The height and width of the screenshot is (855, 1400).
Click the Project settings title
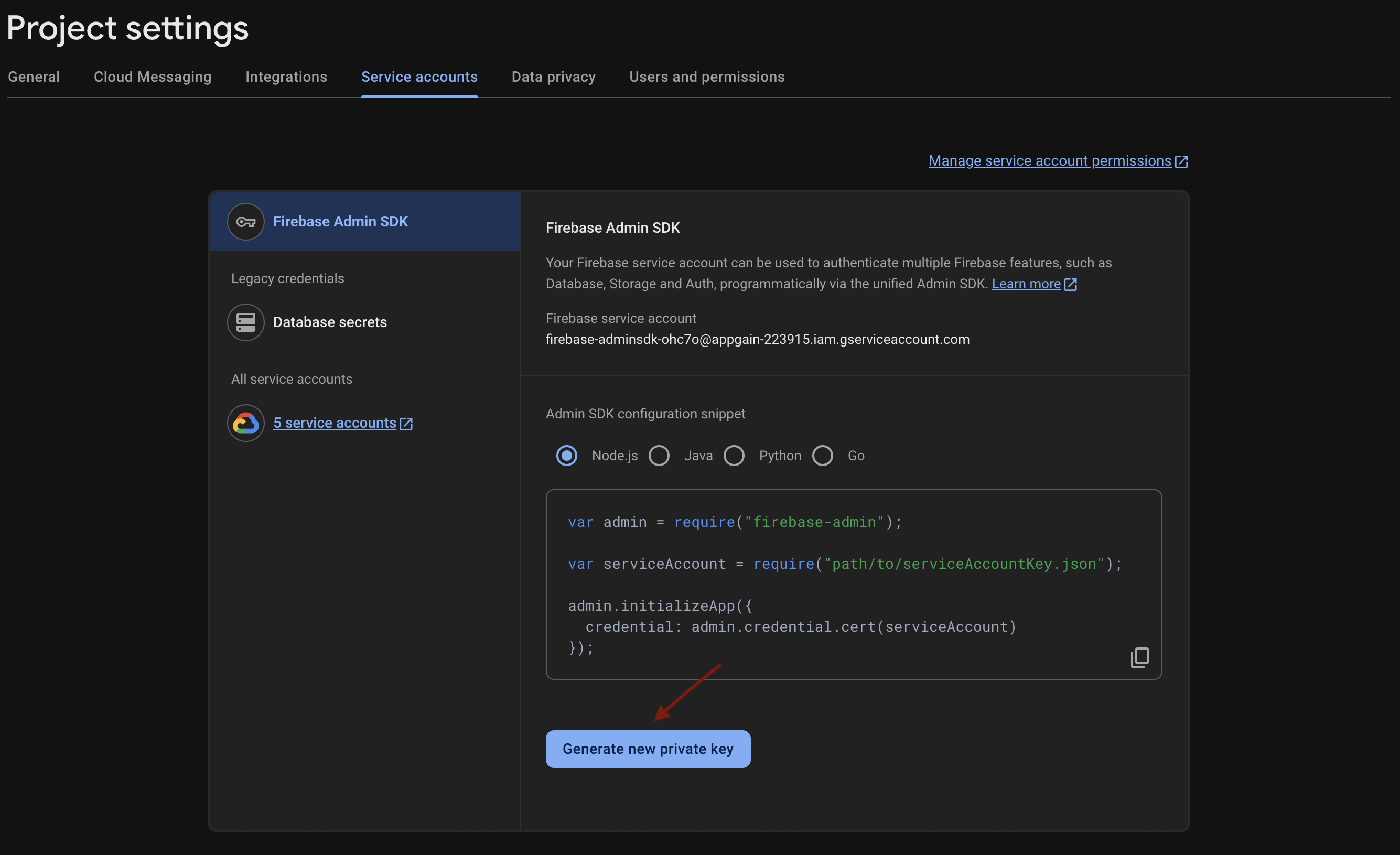(x=128, y=28)
